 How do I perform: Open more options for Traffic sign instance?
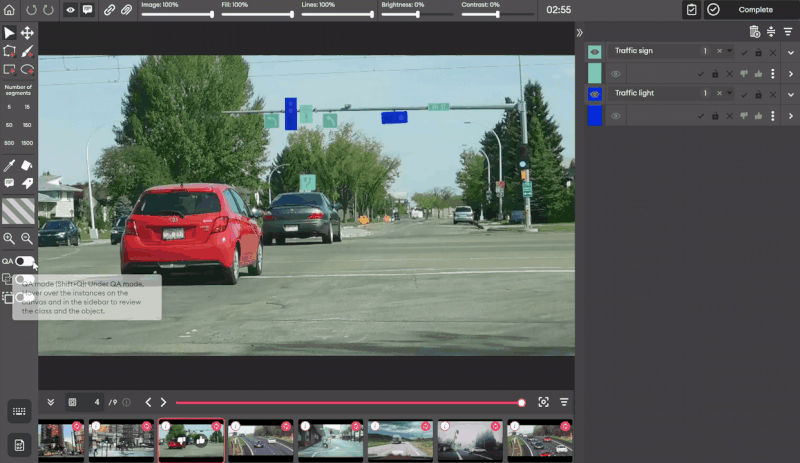[773, 74]
